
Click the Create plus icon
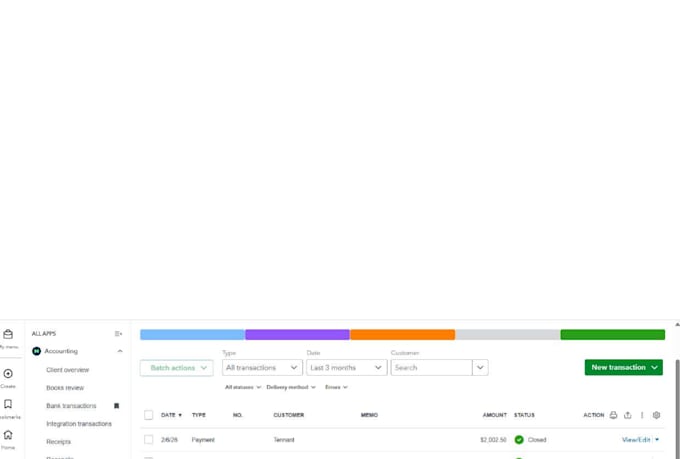(8, 374)
